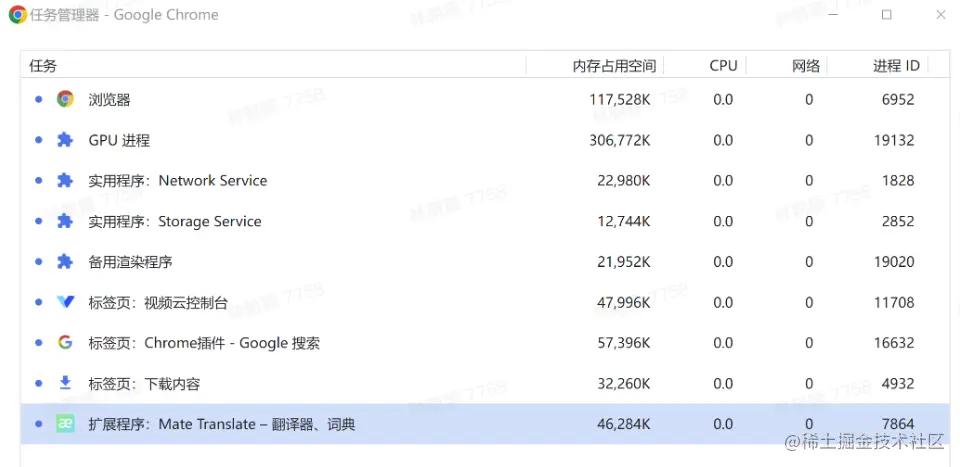960x467 pixels.
Task: Click process ID 2852
Action: (x=898, y=222)
